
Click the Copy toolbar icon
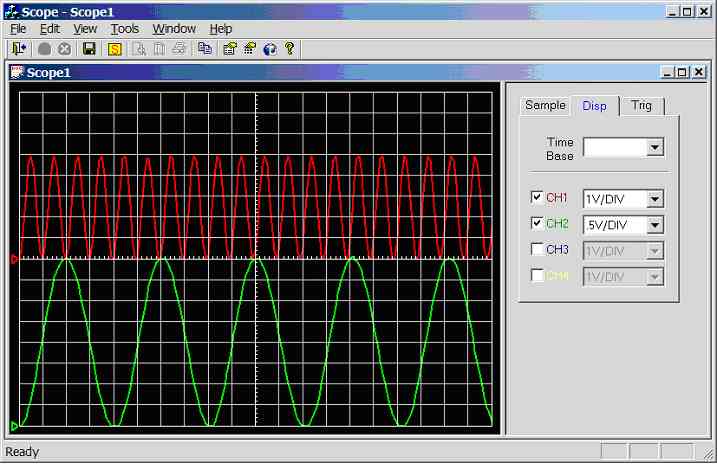205,48
